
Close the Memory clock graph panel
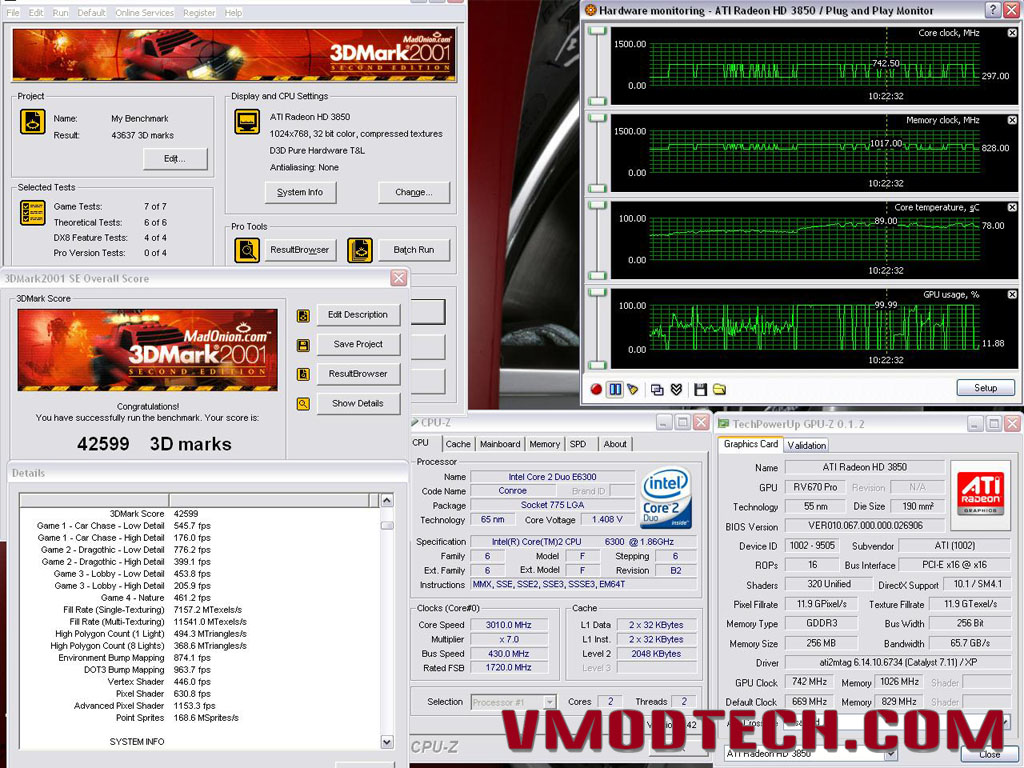pos(1012,120)
